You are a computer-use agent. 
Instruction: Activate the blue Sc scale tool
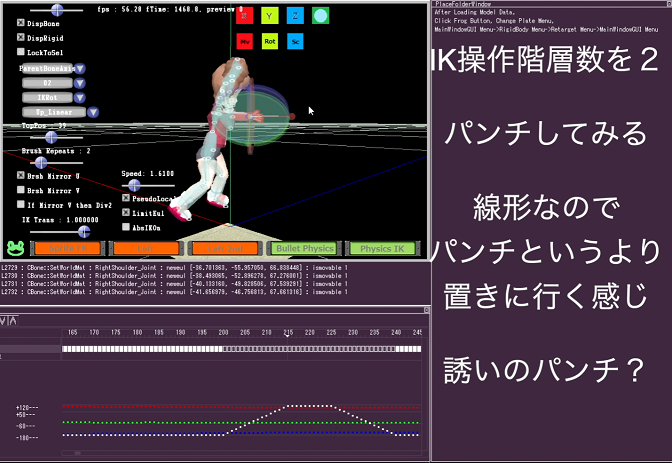pyautogui.click(x=295, y=41)
